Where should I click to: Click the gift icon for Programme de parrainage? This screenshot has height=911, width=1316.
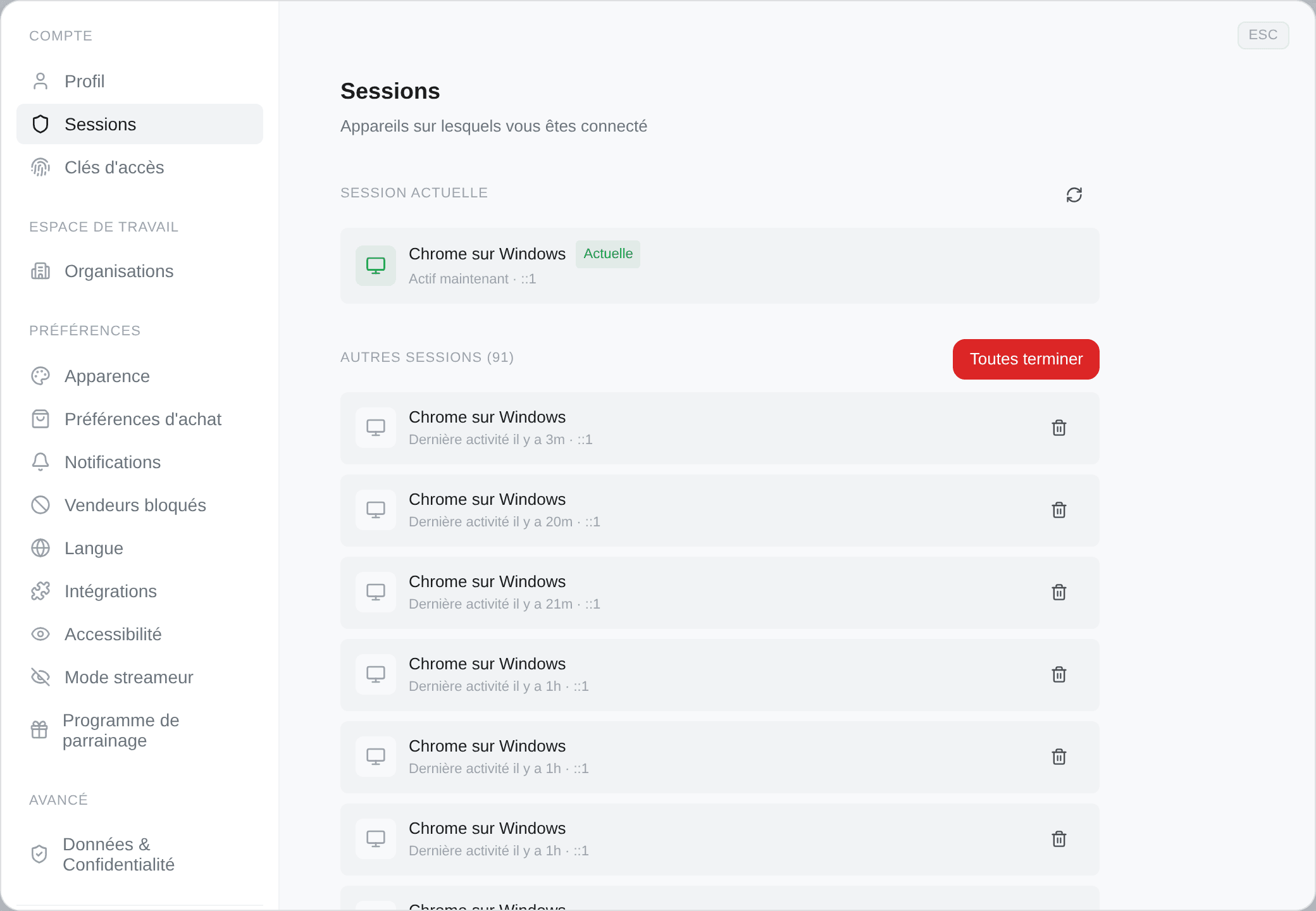[x=39, y=730]
